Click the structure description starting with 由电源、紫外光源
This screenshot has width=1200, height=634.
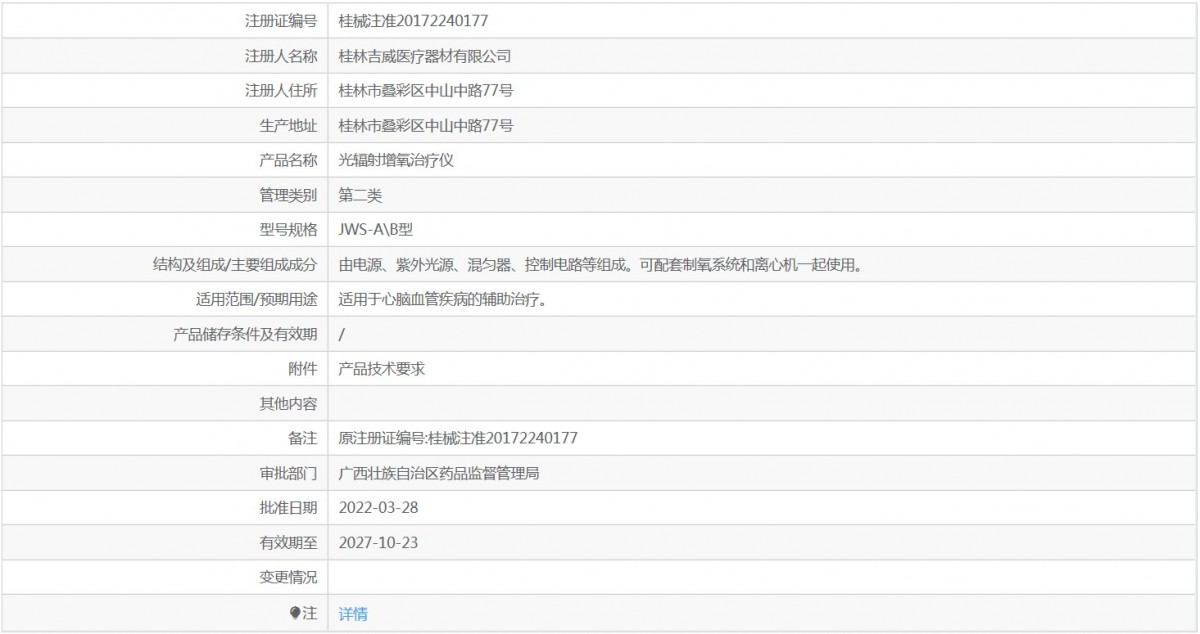coord(600,264)
